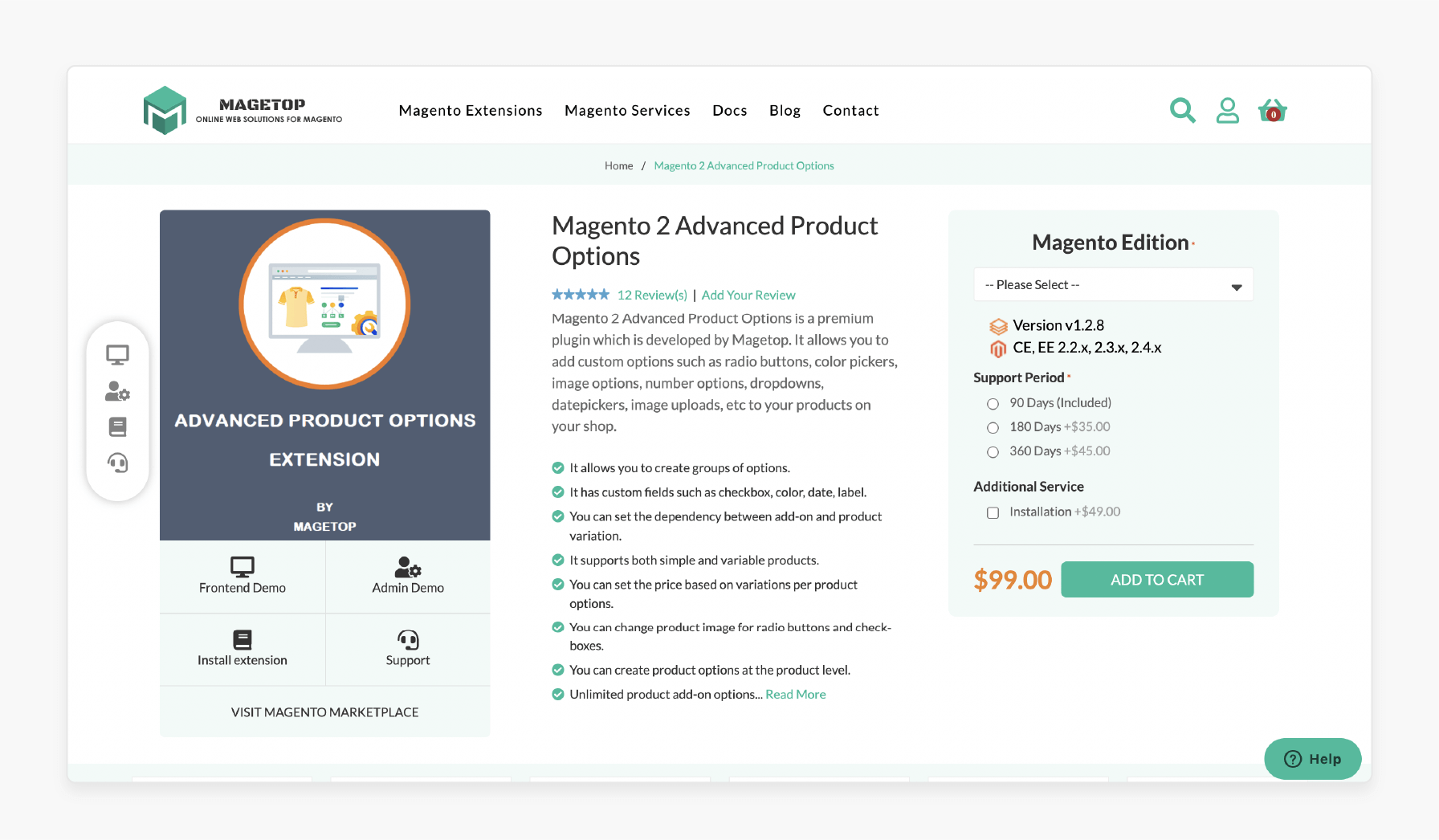Viewport: 1439px width, 840px height.
Task: Click the Magetop logo
Action: click(x=243, y=110)
